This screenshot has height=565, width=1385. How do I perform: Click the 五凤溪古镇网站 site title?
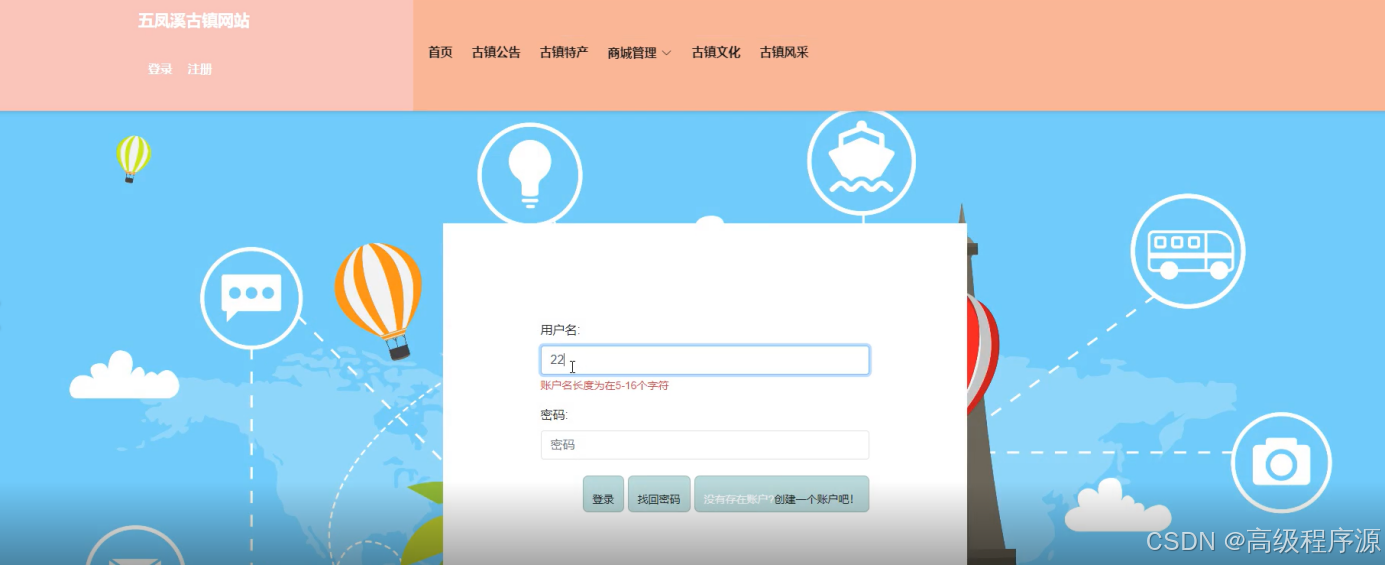(x=194, y=21)
